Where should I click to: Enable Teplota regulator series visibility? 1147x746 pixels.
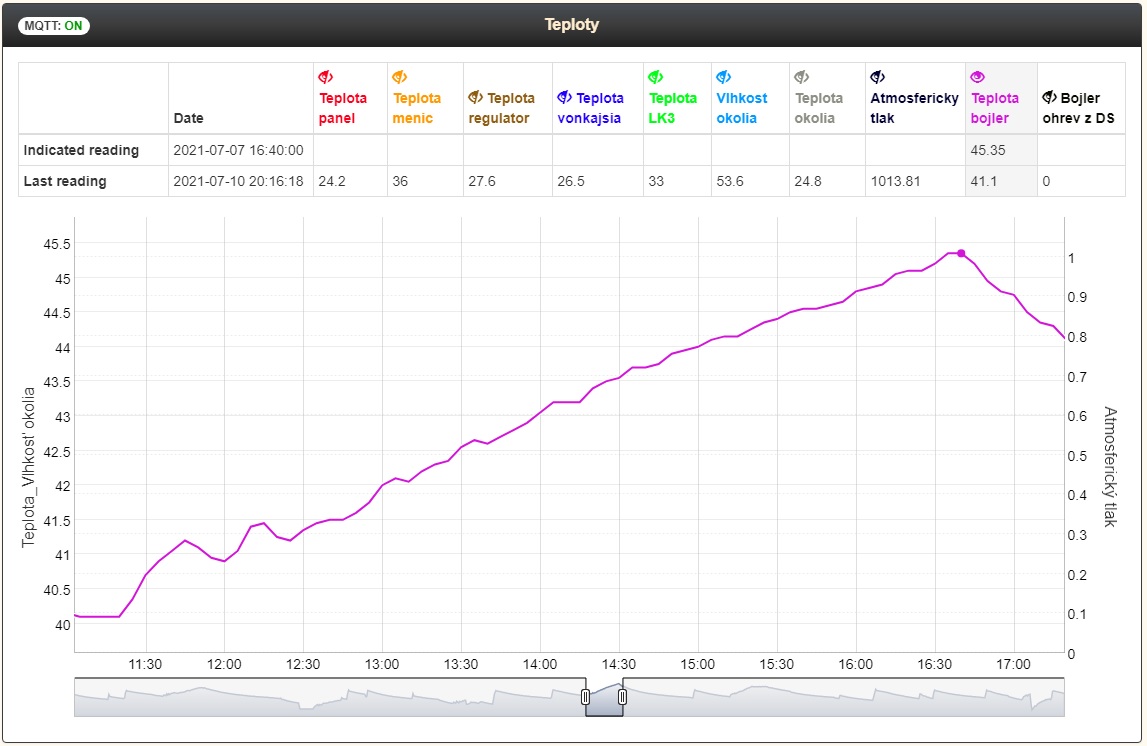point(476,97)
